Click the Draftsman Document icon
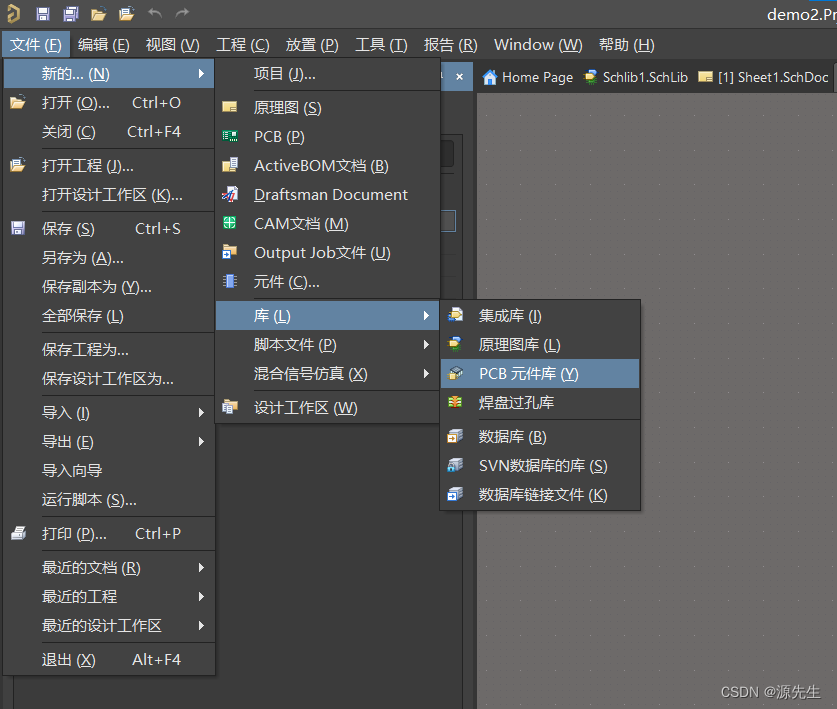This screenshot has height=709, width=837. click(x=230, y=194)
